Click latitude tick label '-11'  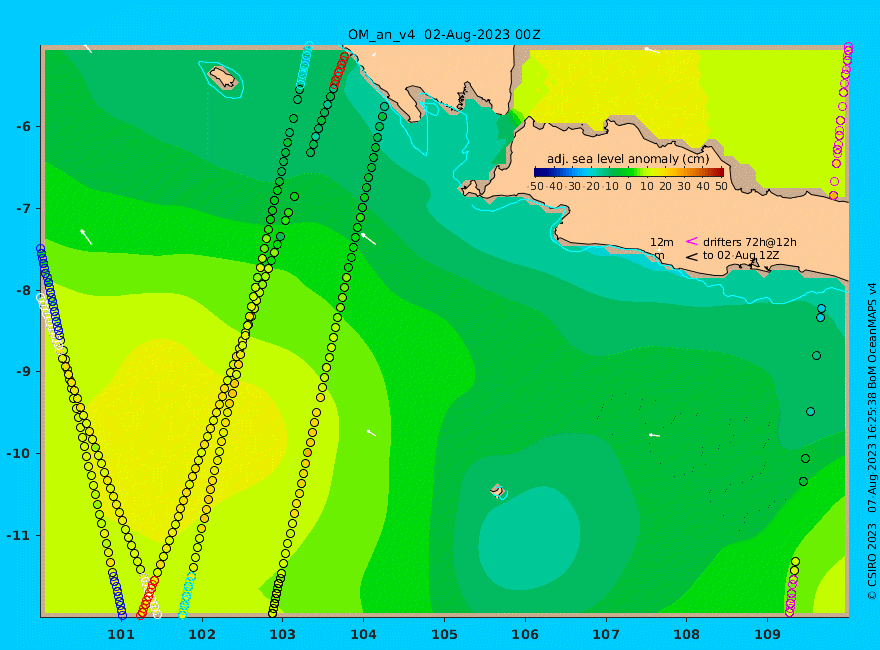(20, 535)
